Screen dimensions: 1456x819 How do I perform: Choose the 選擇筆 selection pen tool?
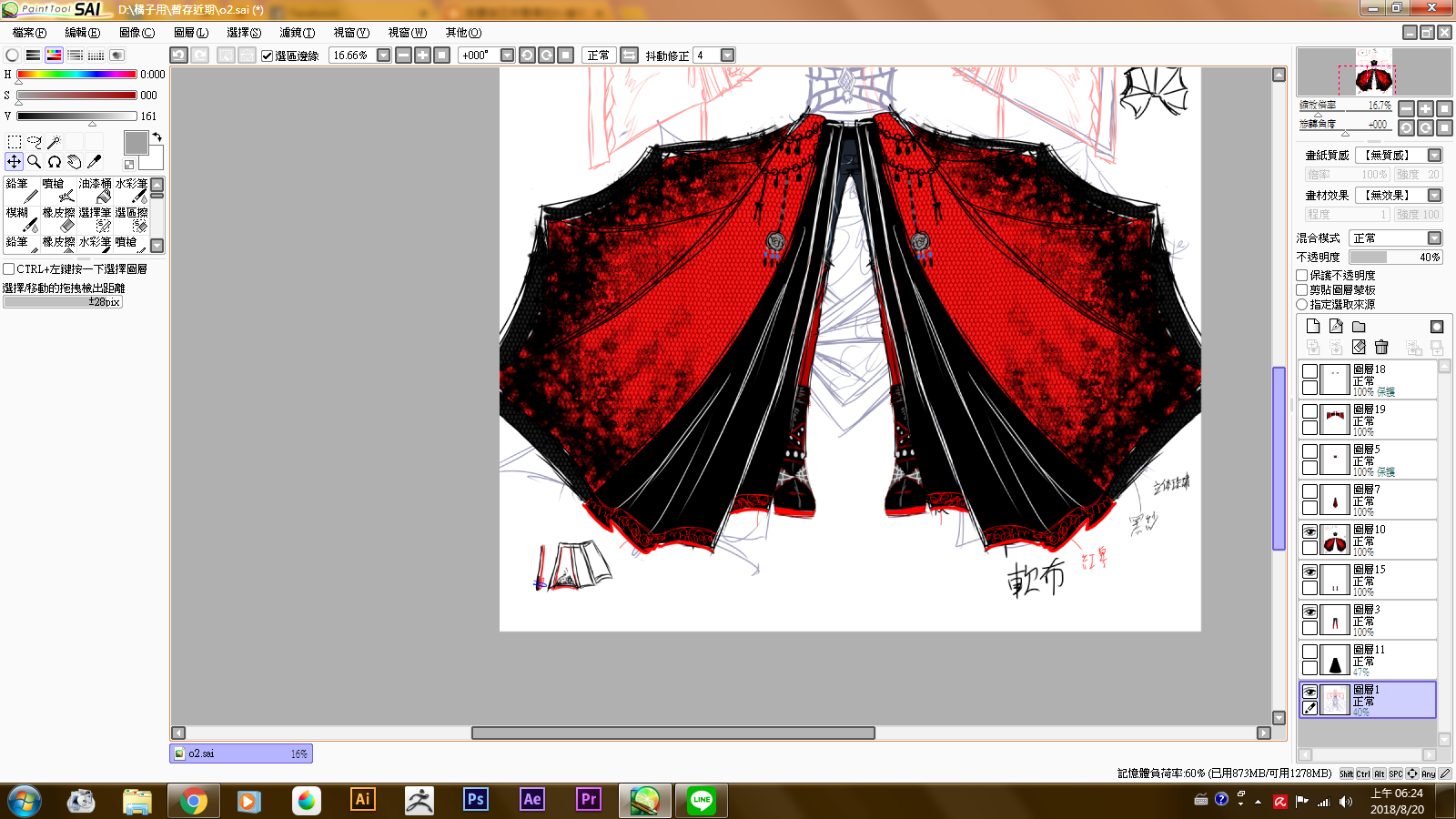pos(95,219)
